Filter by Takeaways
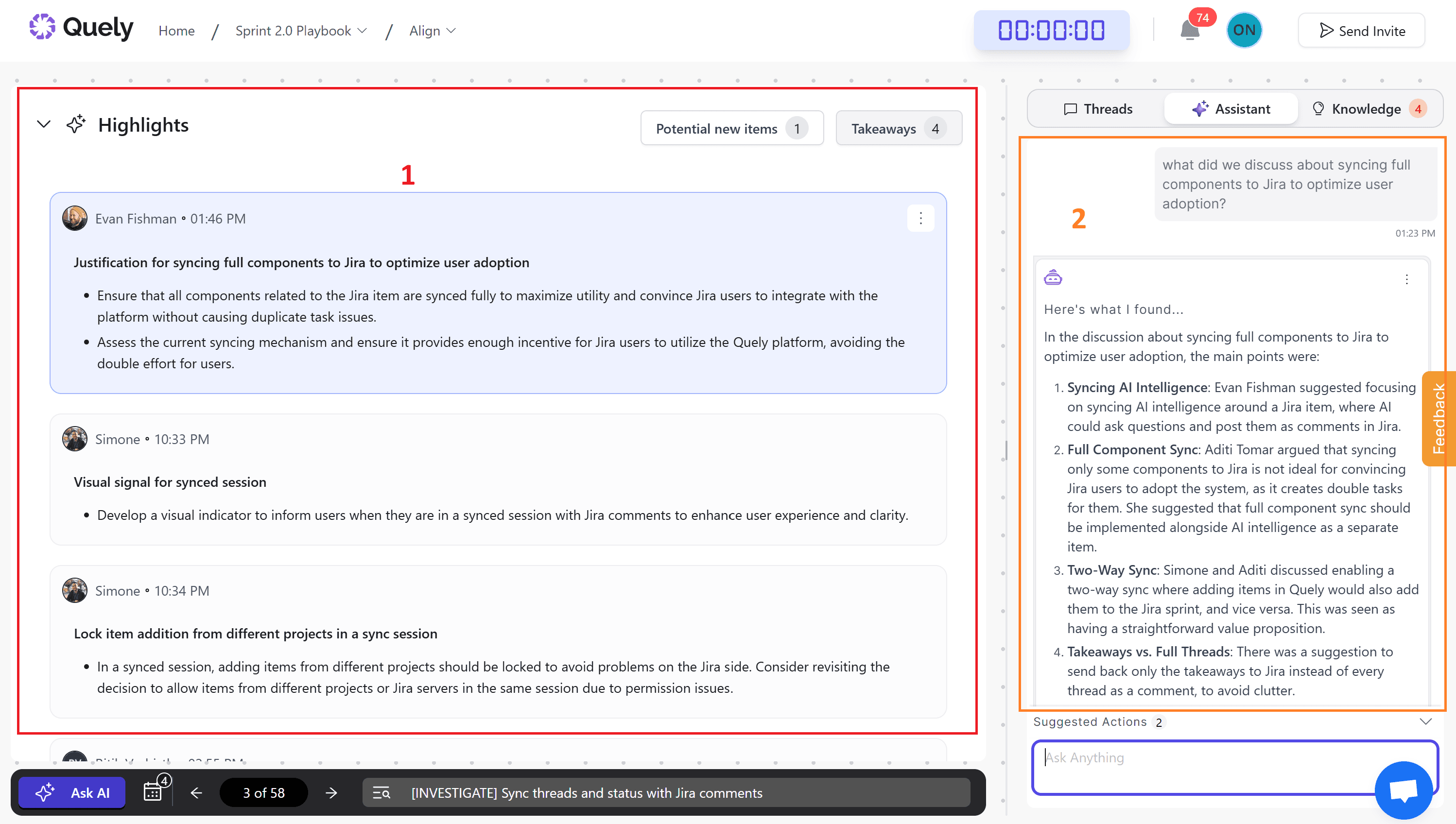The image size is (1456, 824). pyautogui.click(x=899, y=128)
